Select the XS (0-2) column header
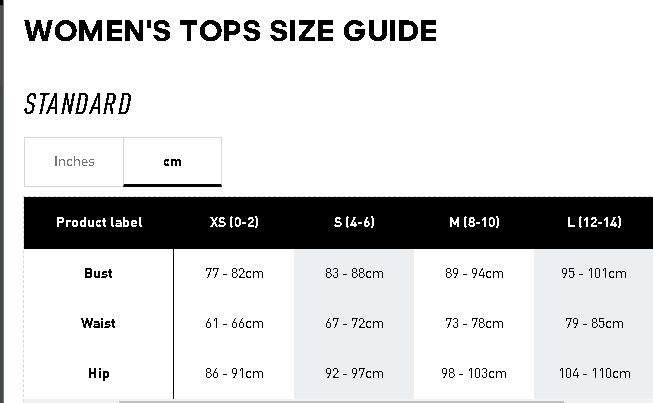 pos(234,222)
